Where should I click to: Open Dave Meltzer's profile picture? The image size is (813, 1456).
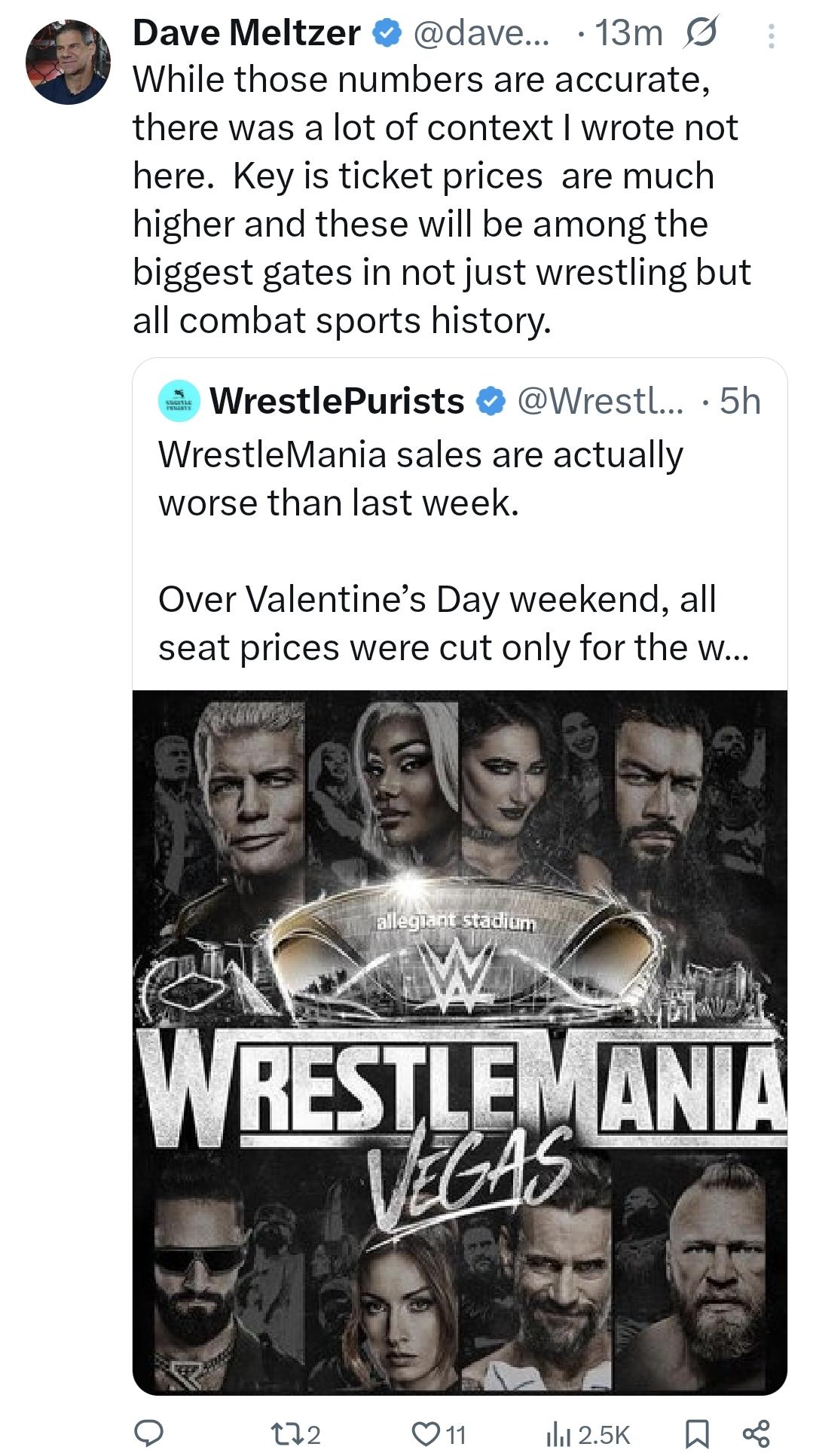tap(68, 62)
